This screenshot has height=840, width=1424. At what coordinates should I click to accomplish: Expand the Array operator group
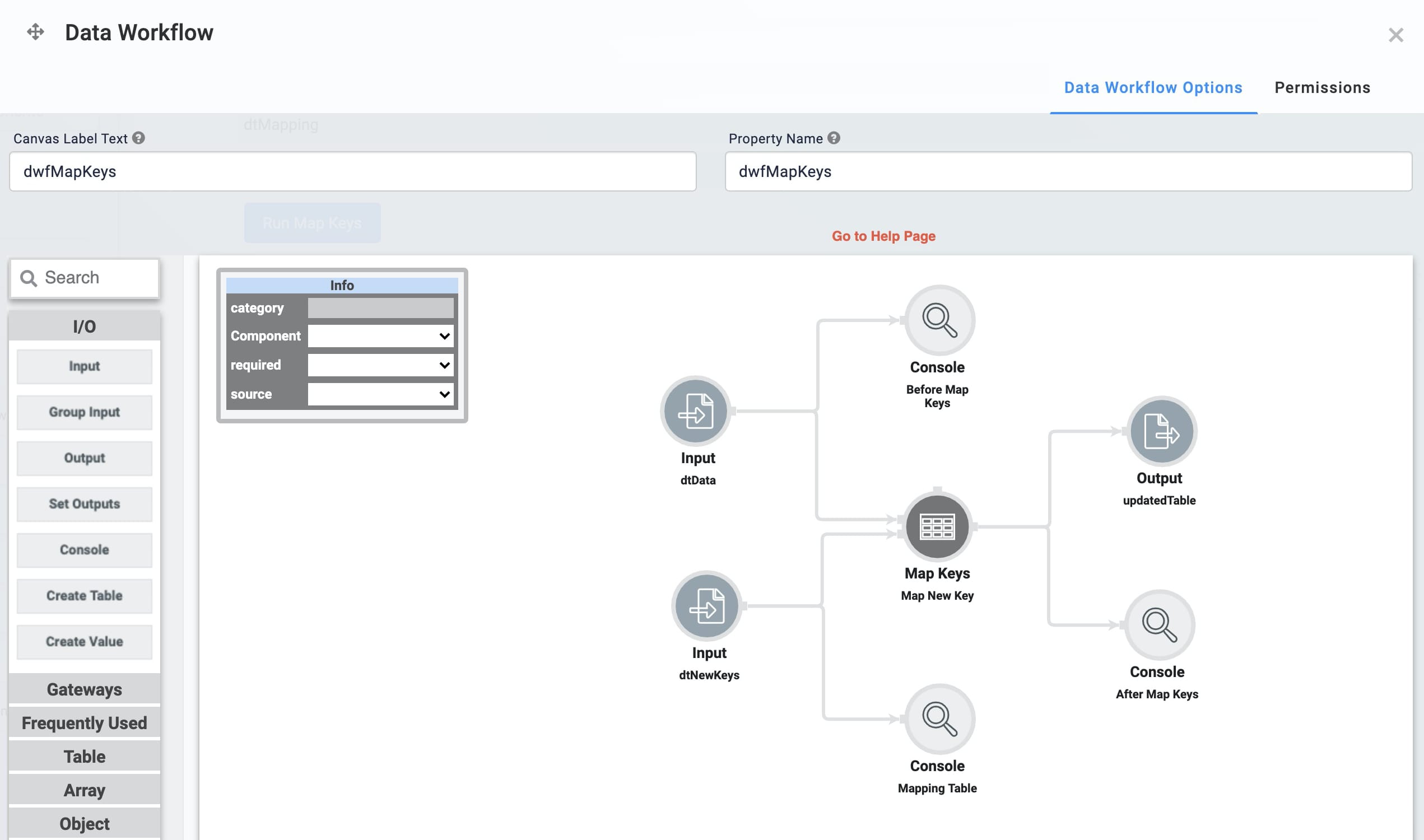(85, 790)
